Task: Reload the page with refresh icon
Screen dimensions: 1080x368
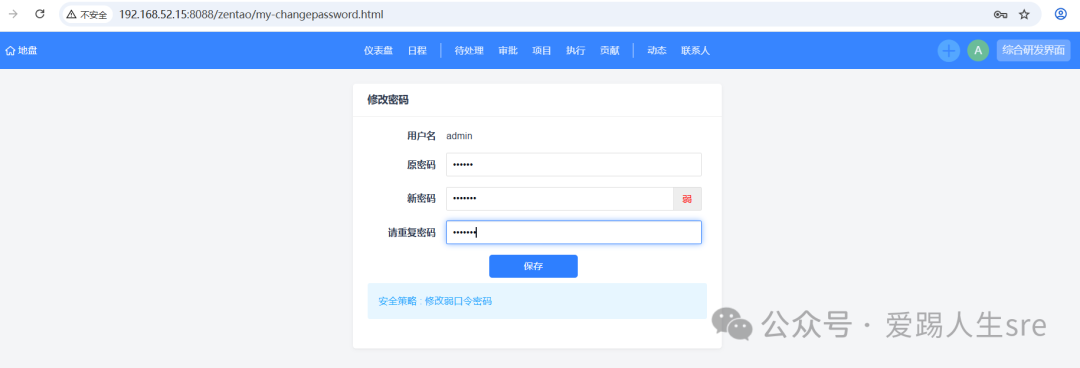Action: pyautogui.click(x=40, y=14)
